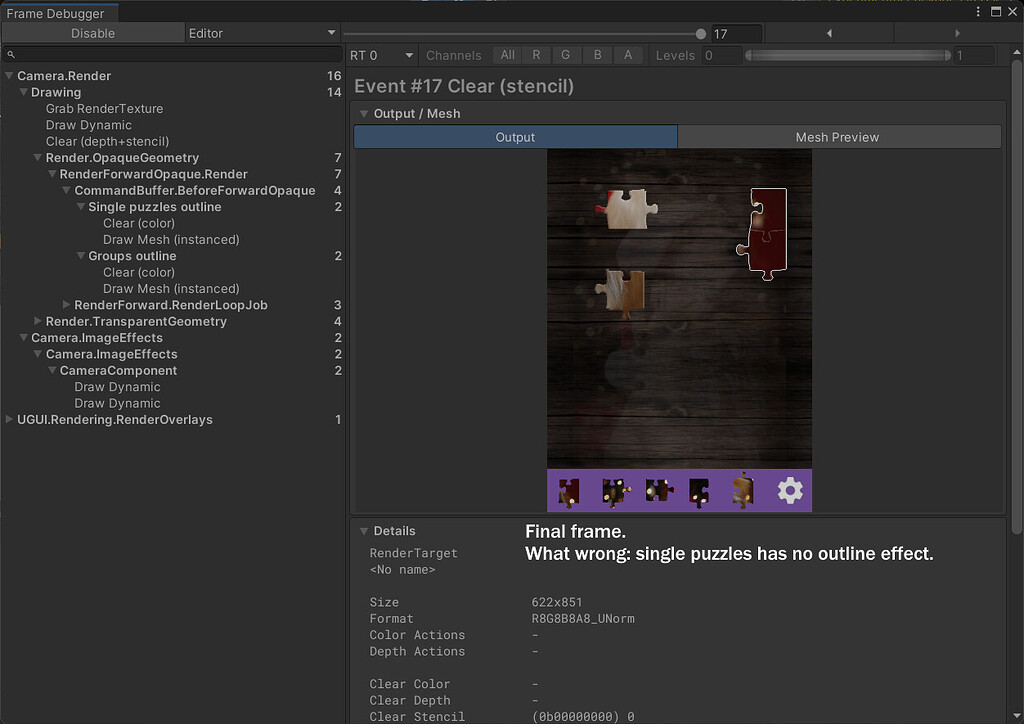Show only the alpha channel
This screenshot has width=1024, height=724.
(x=628, y=55)
